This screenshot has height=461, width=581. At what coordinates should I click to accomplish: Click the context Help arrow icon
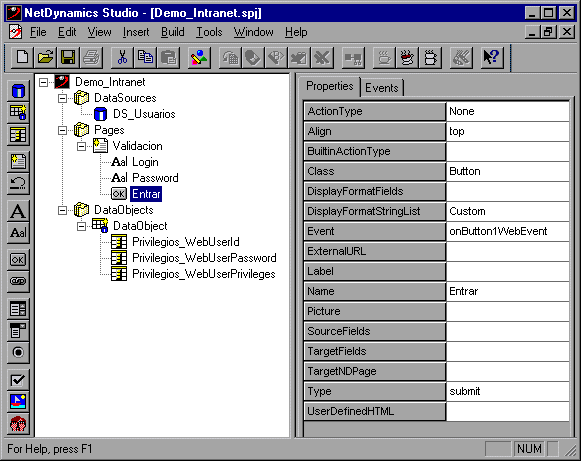pyautogui.click(x=492, y=57)
